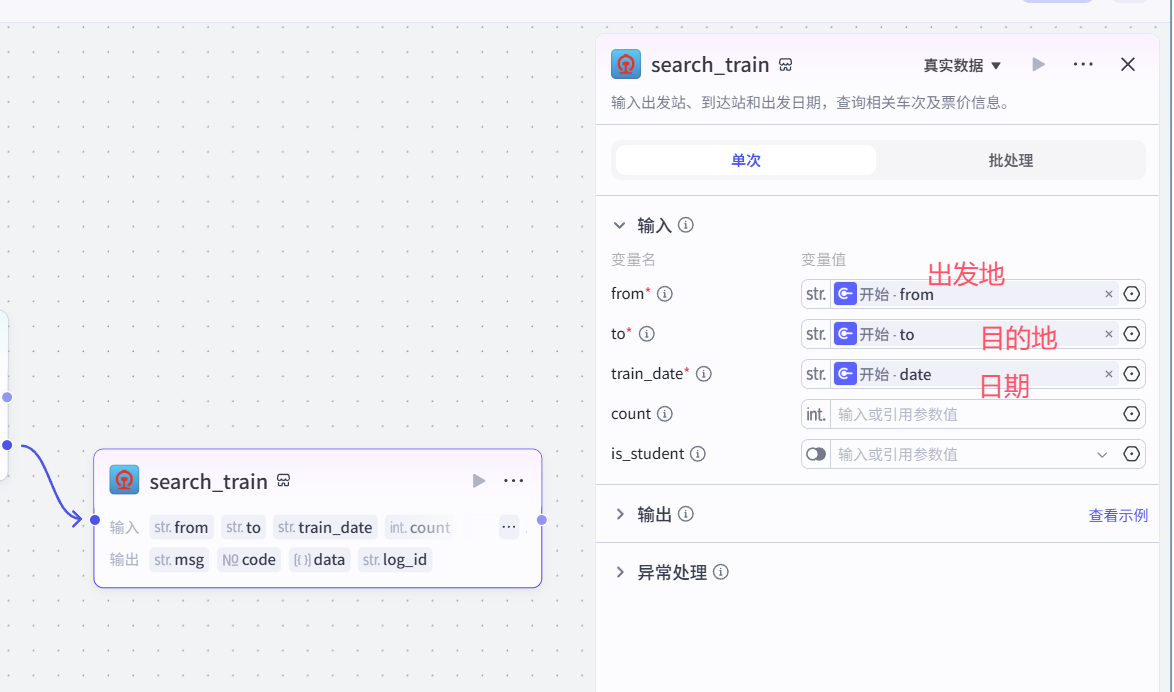Show info icon next to to parameter
1174x692 pixels.
point(647,334)
